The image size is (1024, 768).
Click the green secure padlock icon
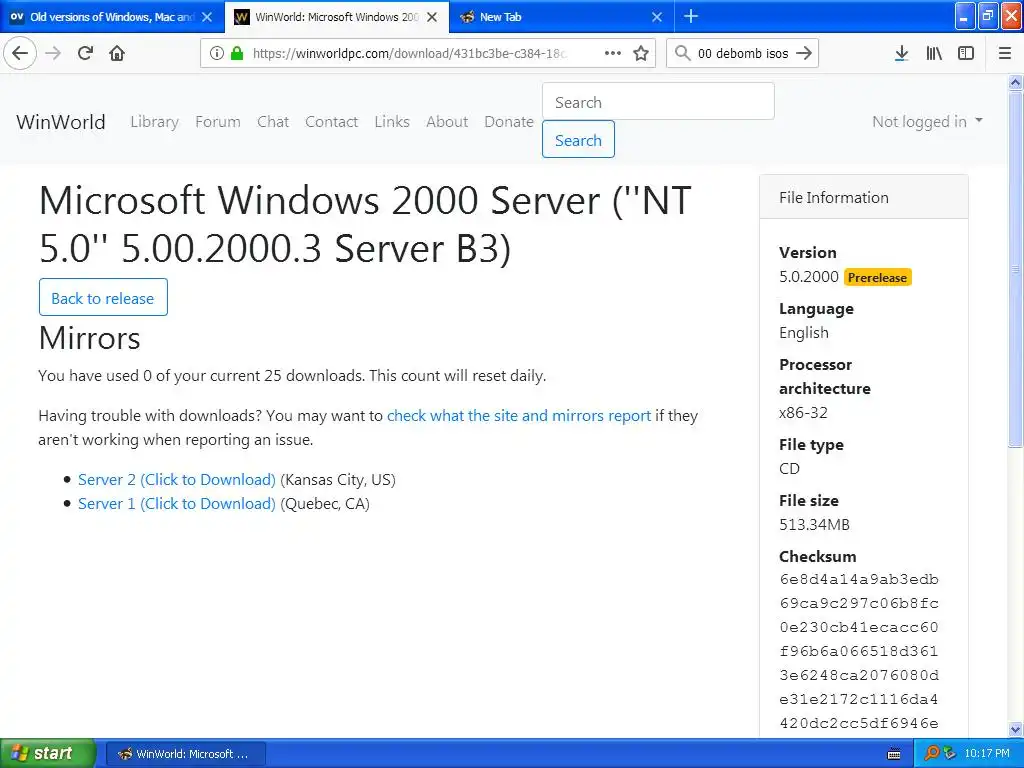pyautogui.click(x=237, y=53)
